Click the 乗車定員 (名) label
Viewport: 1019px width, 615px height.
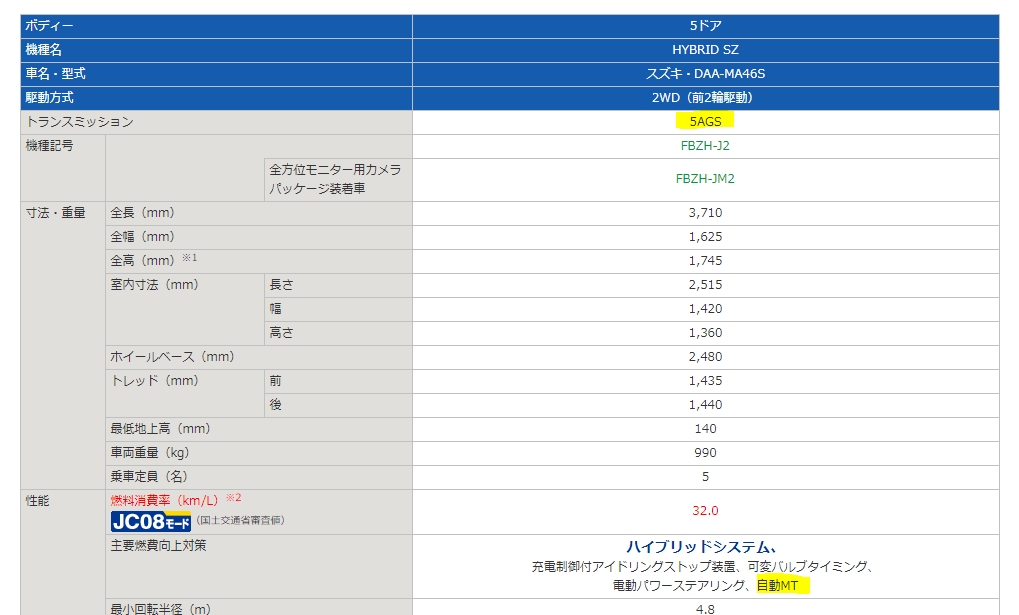pos(149,478)
